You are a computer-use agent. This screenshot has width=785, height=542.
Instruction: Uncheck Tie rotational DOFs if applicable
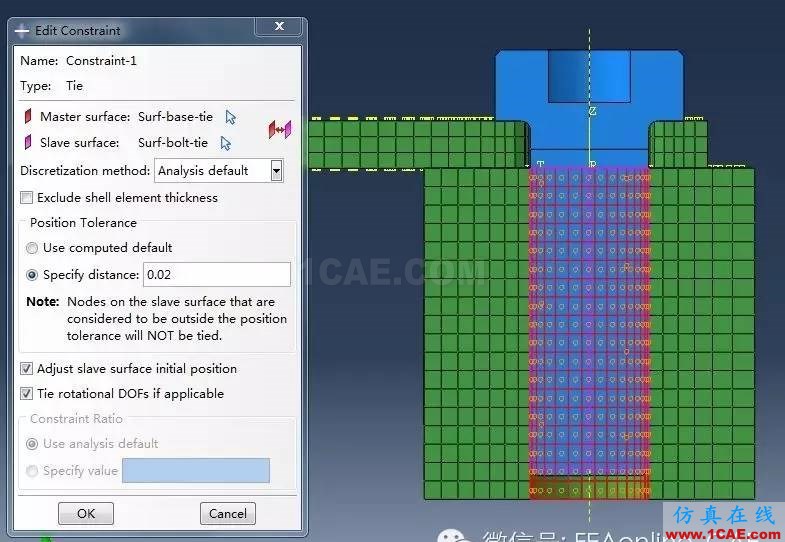coord(27,394)
